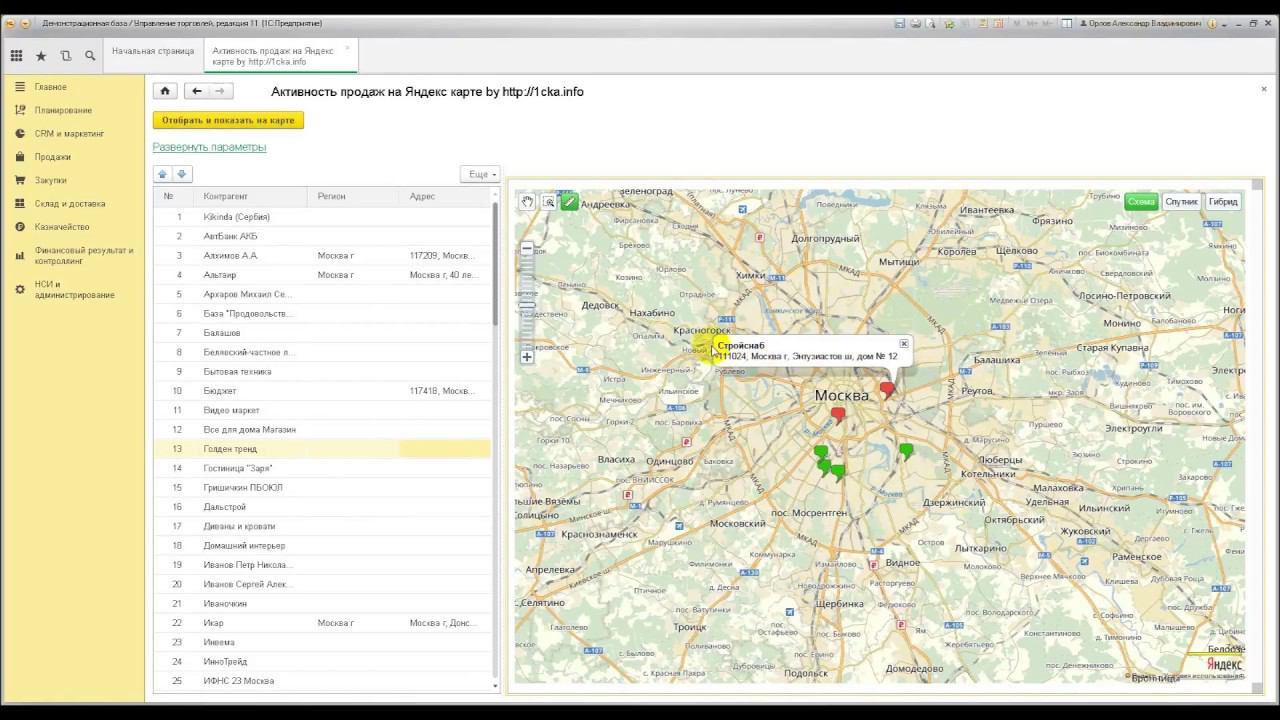
Task: Move list row up with arrow icon
Action: coord(162,174)
